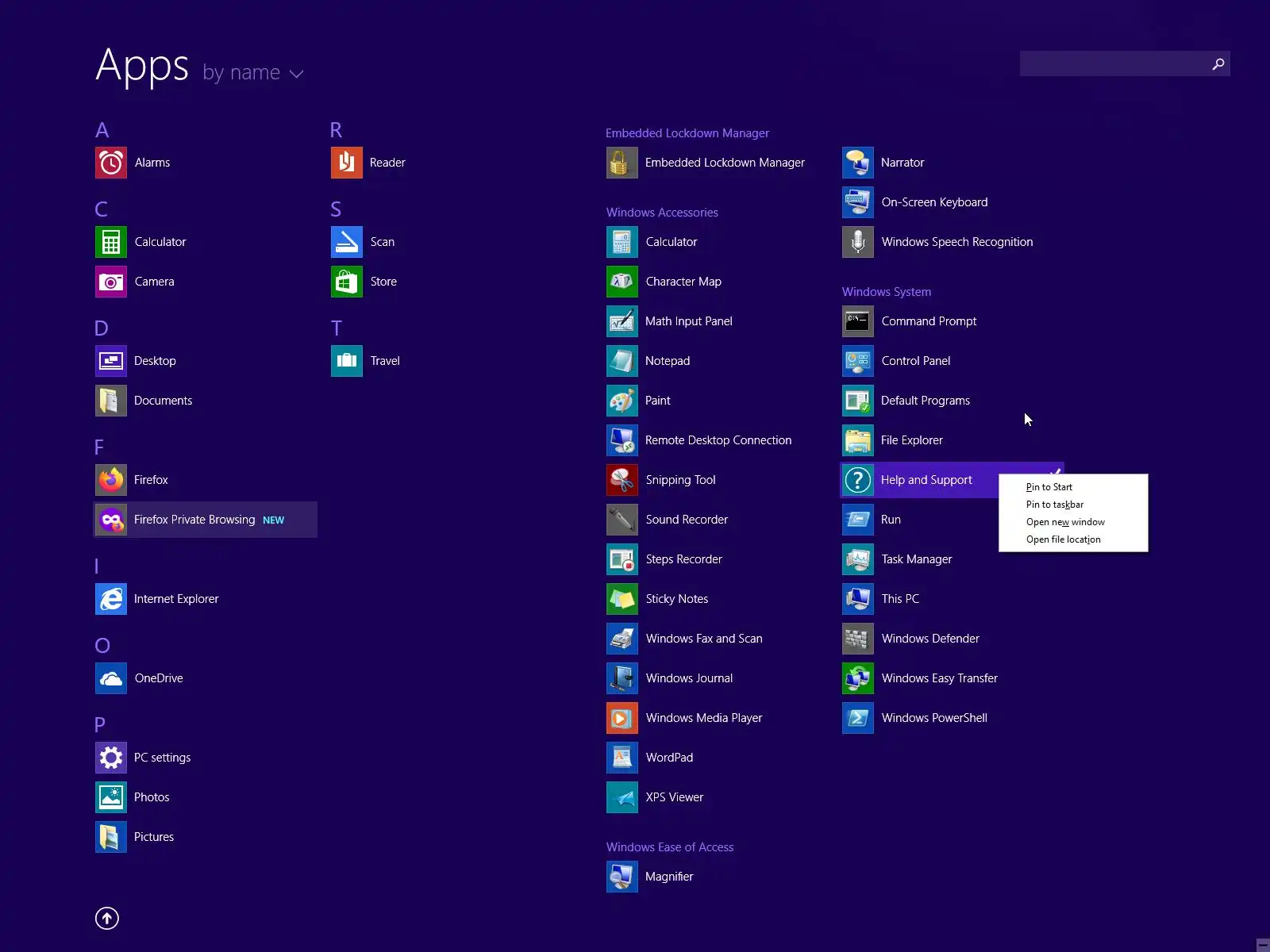Open the Firefox icon
The height and width of the screenshot is (952, 1270).
point(111,480)
